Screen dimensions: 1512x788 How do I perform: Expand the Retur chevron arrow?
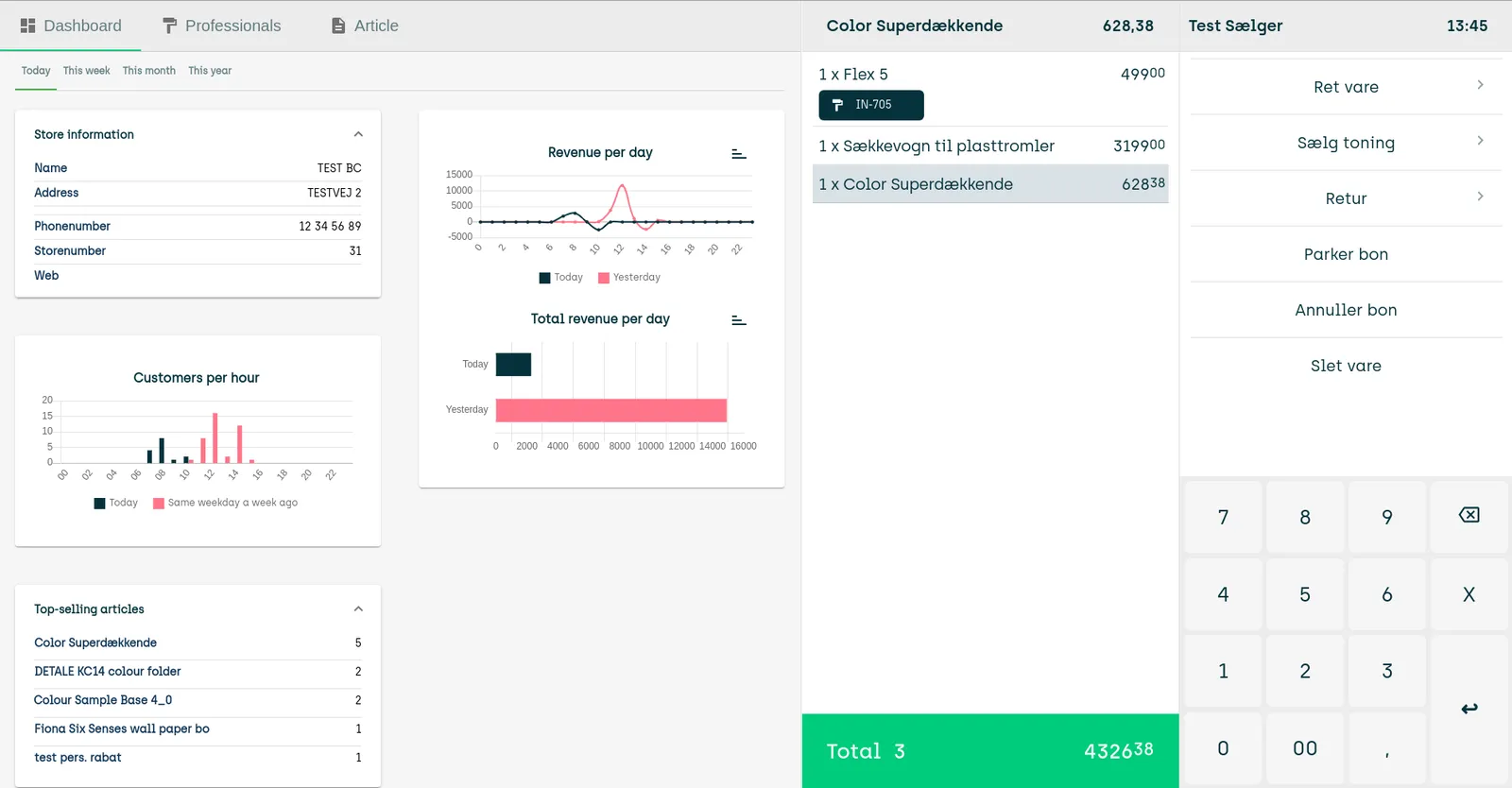1480,197
